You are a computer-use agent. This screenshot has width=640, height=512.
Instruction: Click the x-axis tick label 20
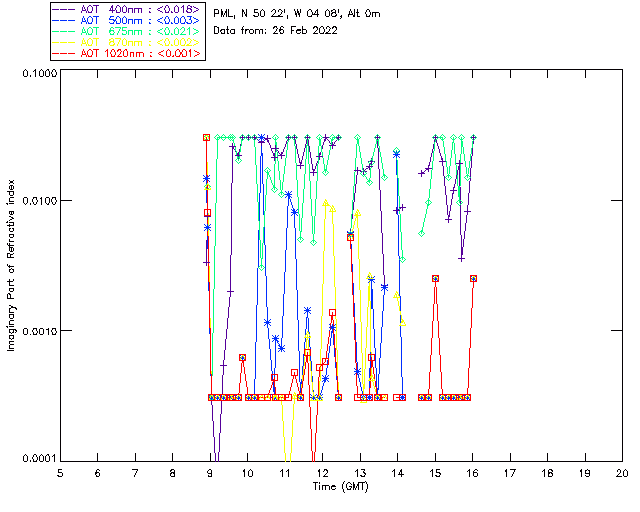coord(622,473)
